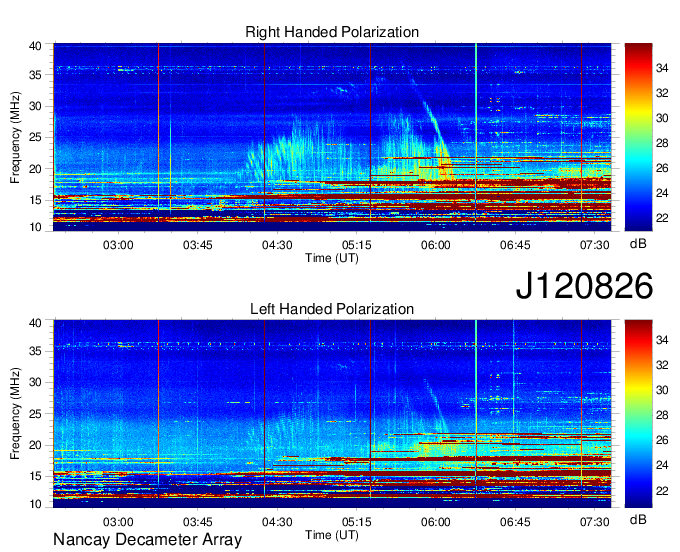Choose the 30 MHz tick on Left Handed plot
This screenshot has width=680, height=552.
coord(36,382)
